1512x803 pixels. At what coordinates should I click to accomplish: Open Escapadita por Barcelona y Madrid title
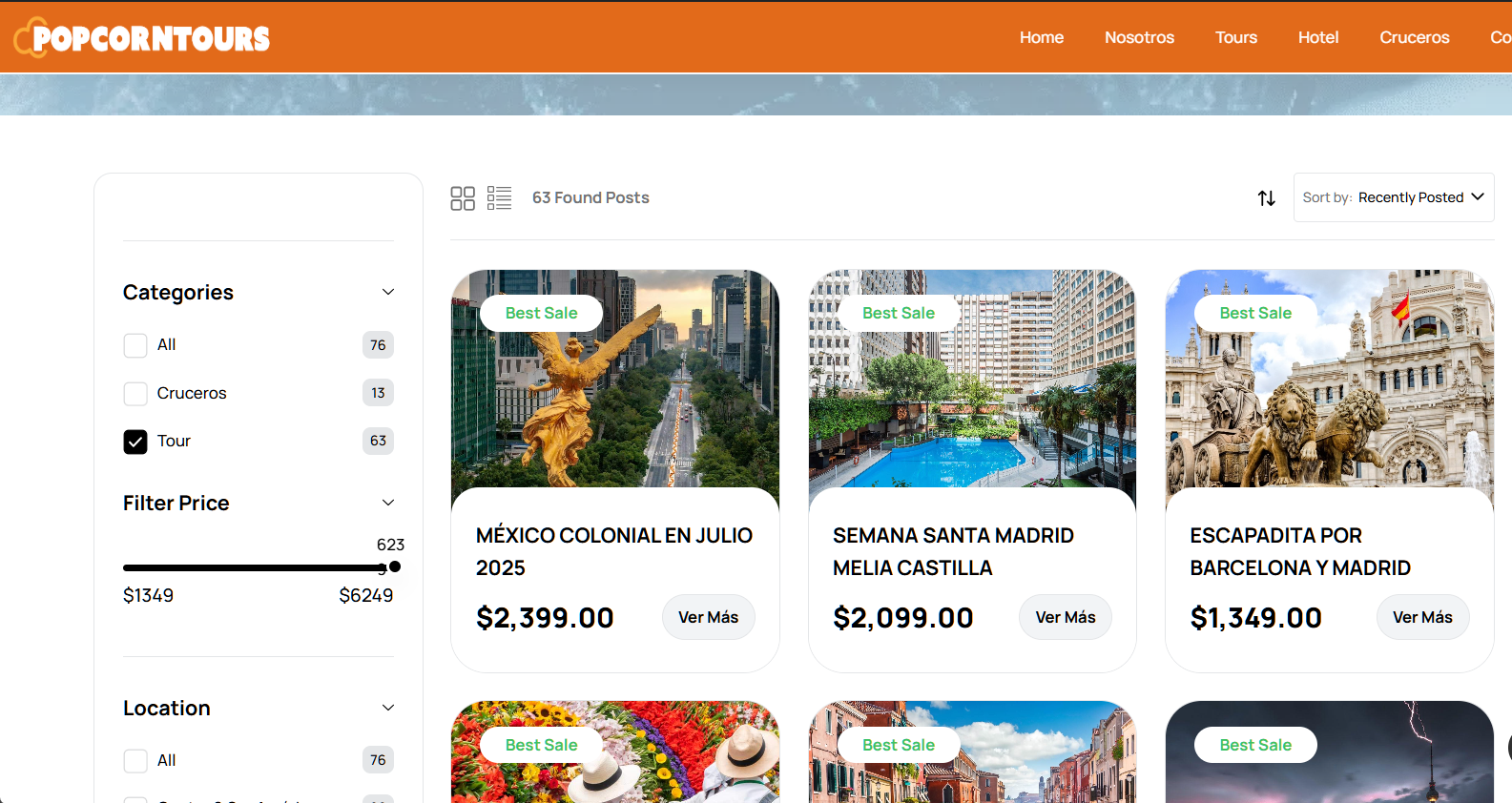[1299, 551]
